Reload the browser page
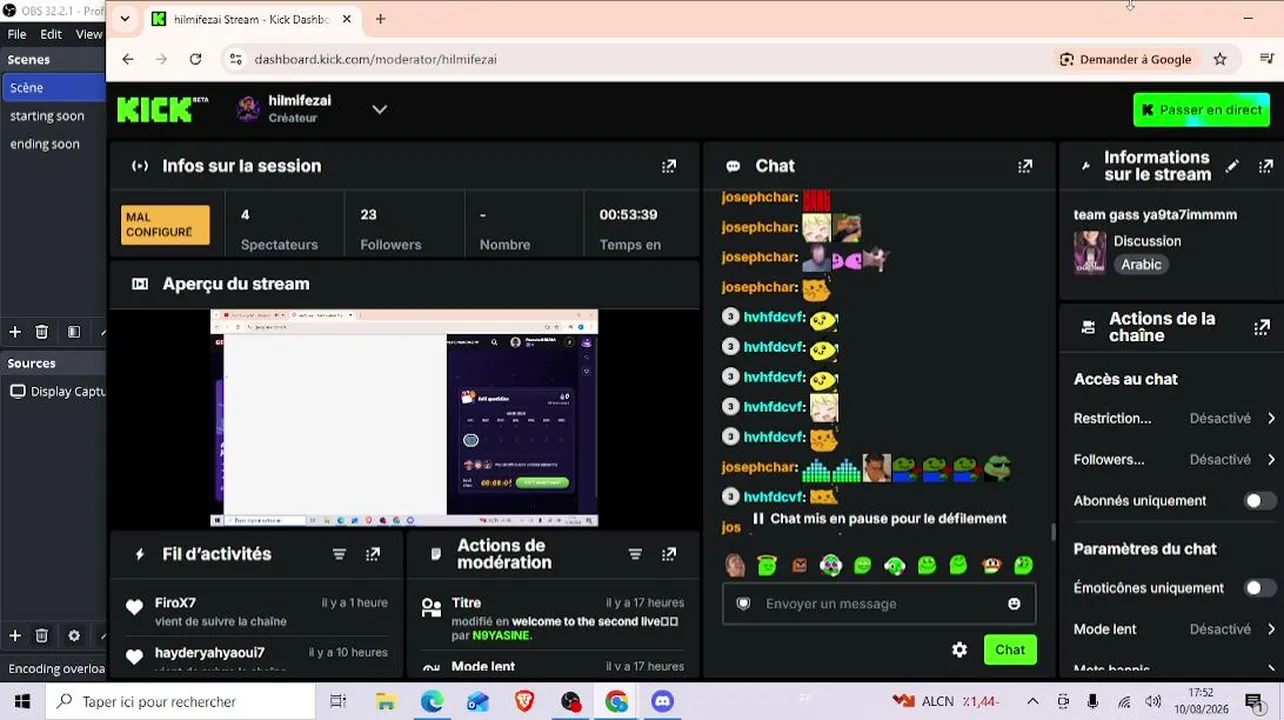Screen dimensions: 1284x720 [195, 59]
